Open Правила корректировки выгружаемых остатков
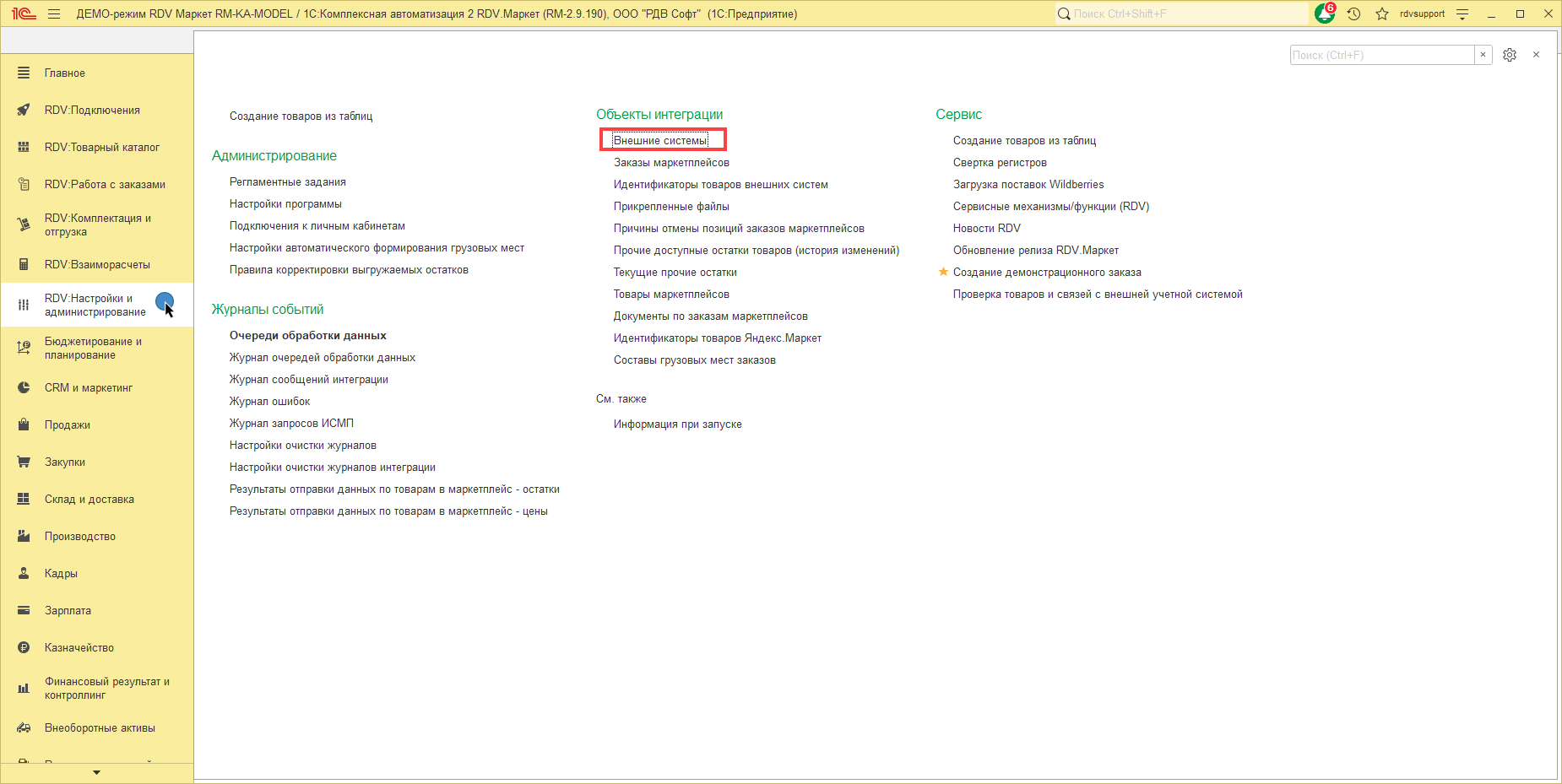The height and width of the screenshot is (784, 1562). (349, 269)
